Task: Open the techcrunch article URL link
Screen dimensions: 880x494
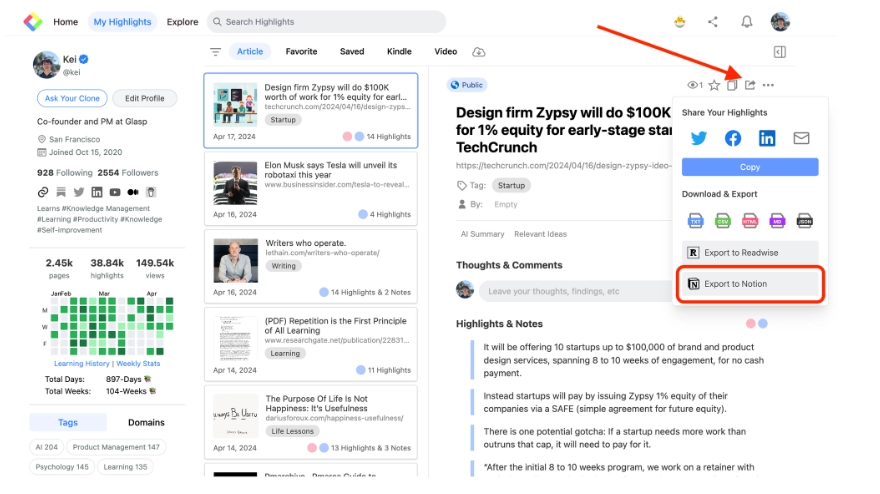Action: pyautogui.click(x=563, y=166)
